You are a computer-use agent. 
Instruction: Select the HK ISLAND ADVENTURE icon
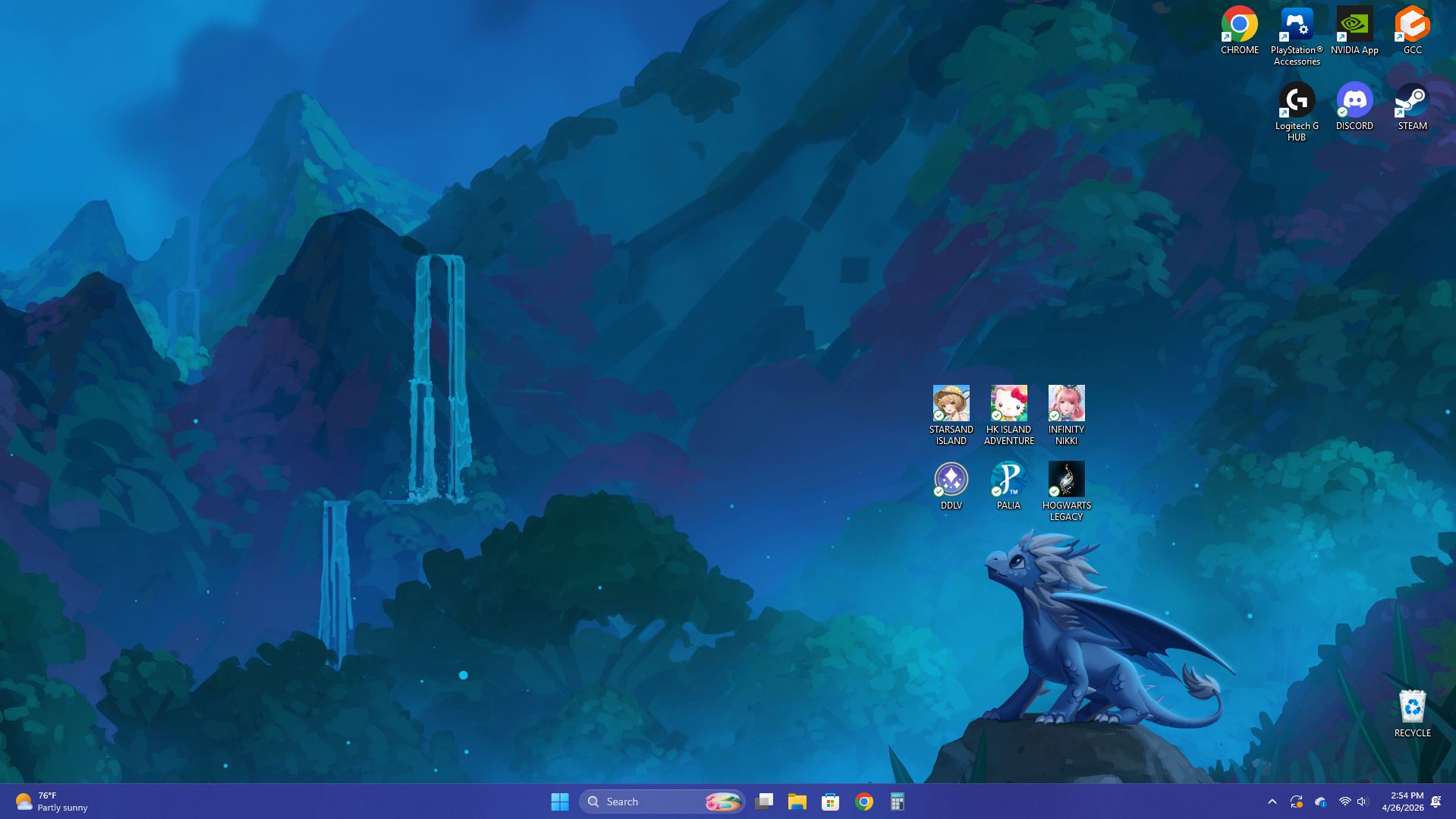[x=1008, y=415]
